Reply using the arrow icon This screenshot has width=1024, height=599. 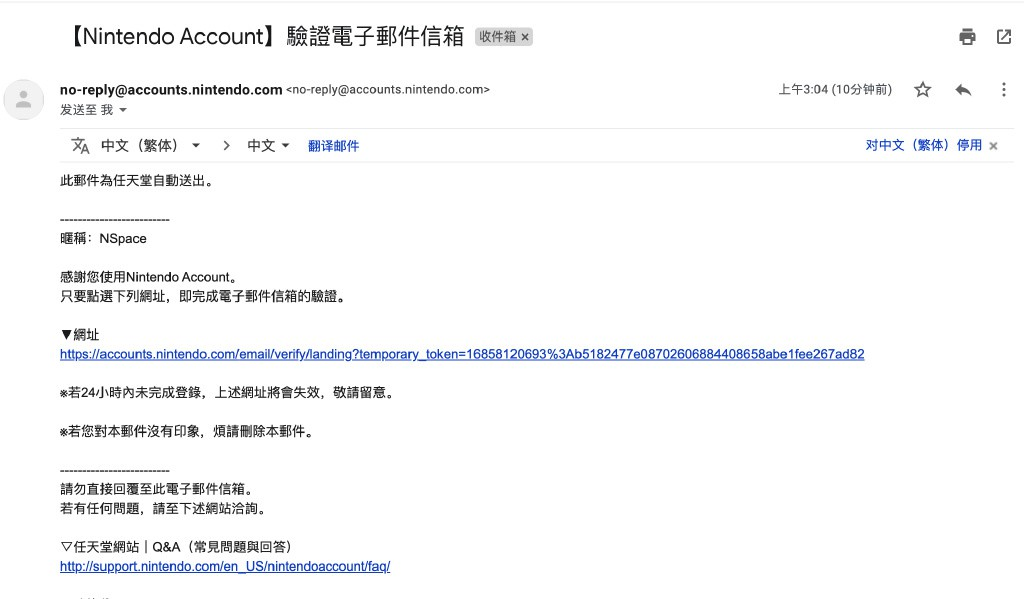tap(963, 89)
